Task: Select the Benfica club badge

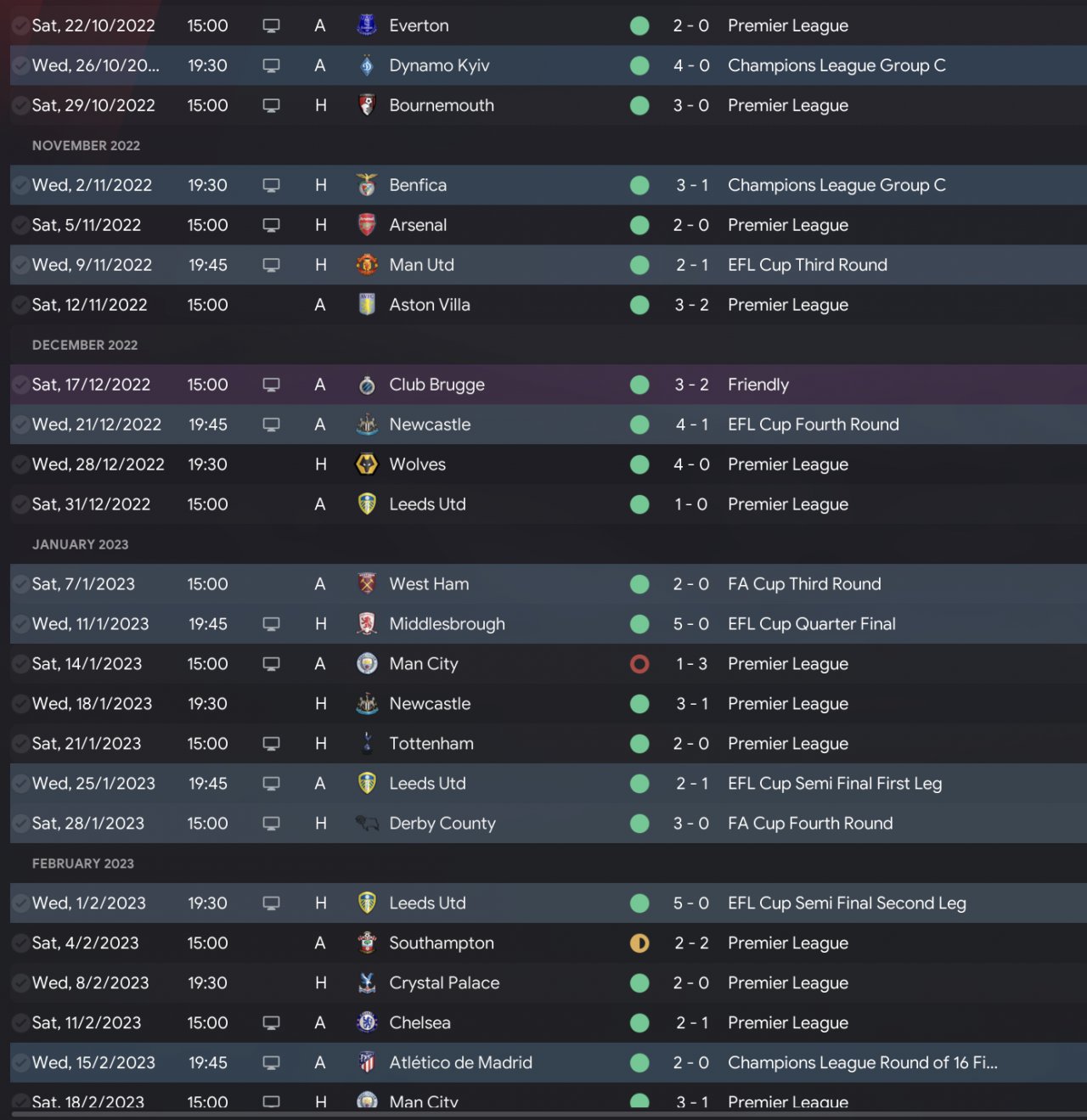Action: 367,185
